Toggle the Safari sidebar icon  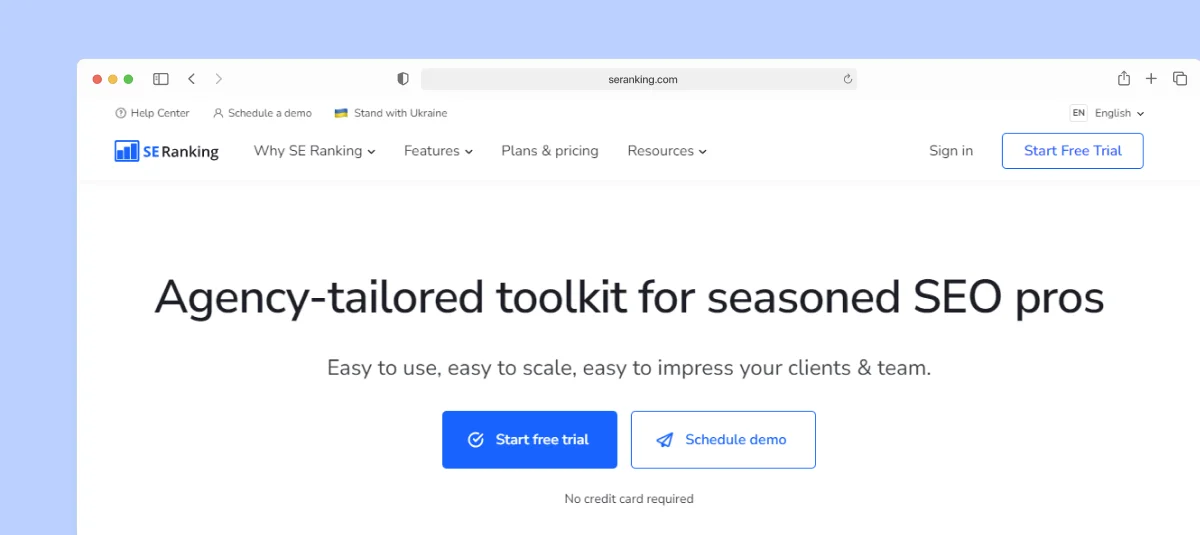tap(160, 79)
